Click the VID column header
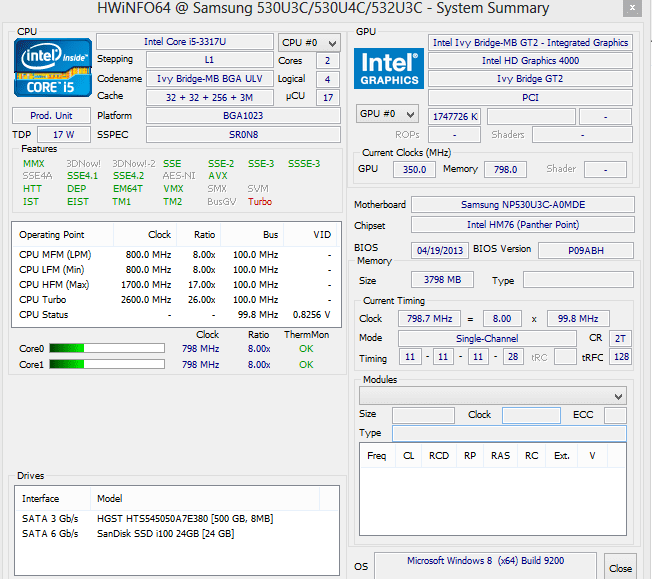The width and height of the screenshot is (652, 579). click(x=312, y=235)
